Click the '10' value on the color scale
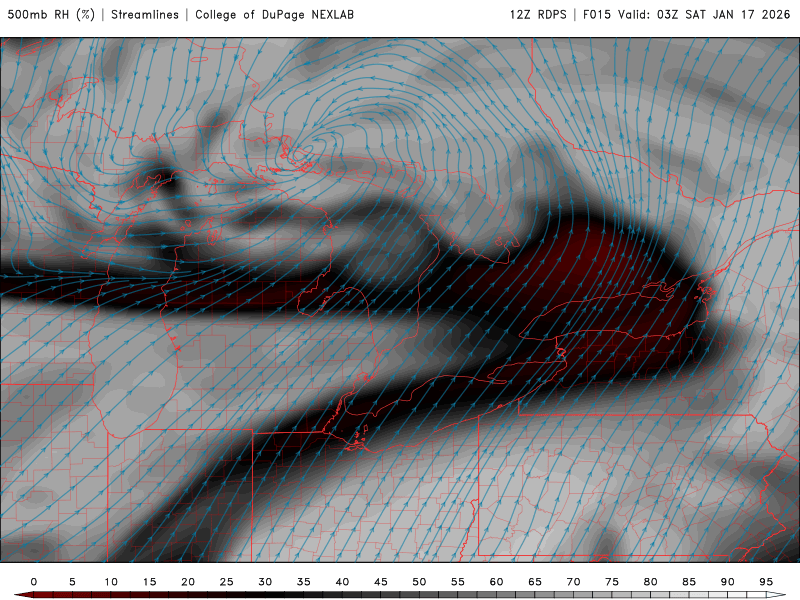Image resolution: width=800 pixels, height=600 pixels. click(x=111, y=582)
